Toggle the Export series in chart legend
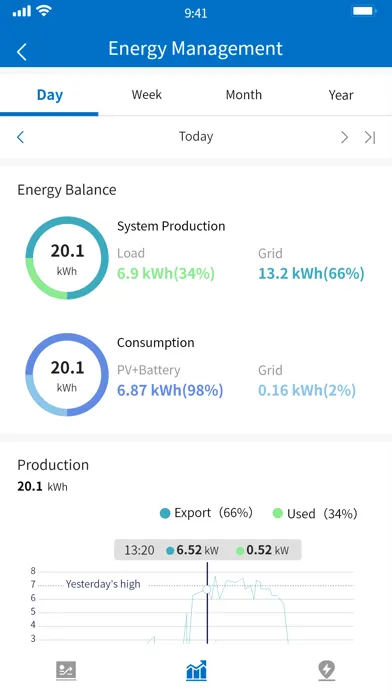Viewport: 392px width, 696px height. [x=206, y=513]
